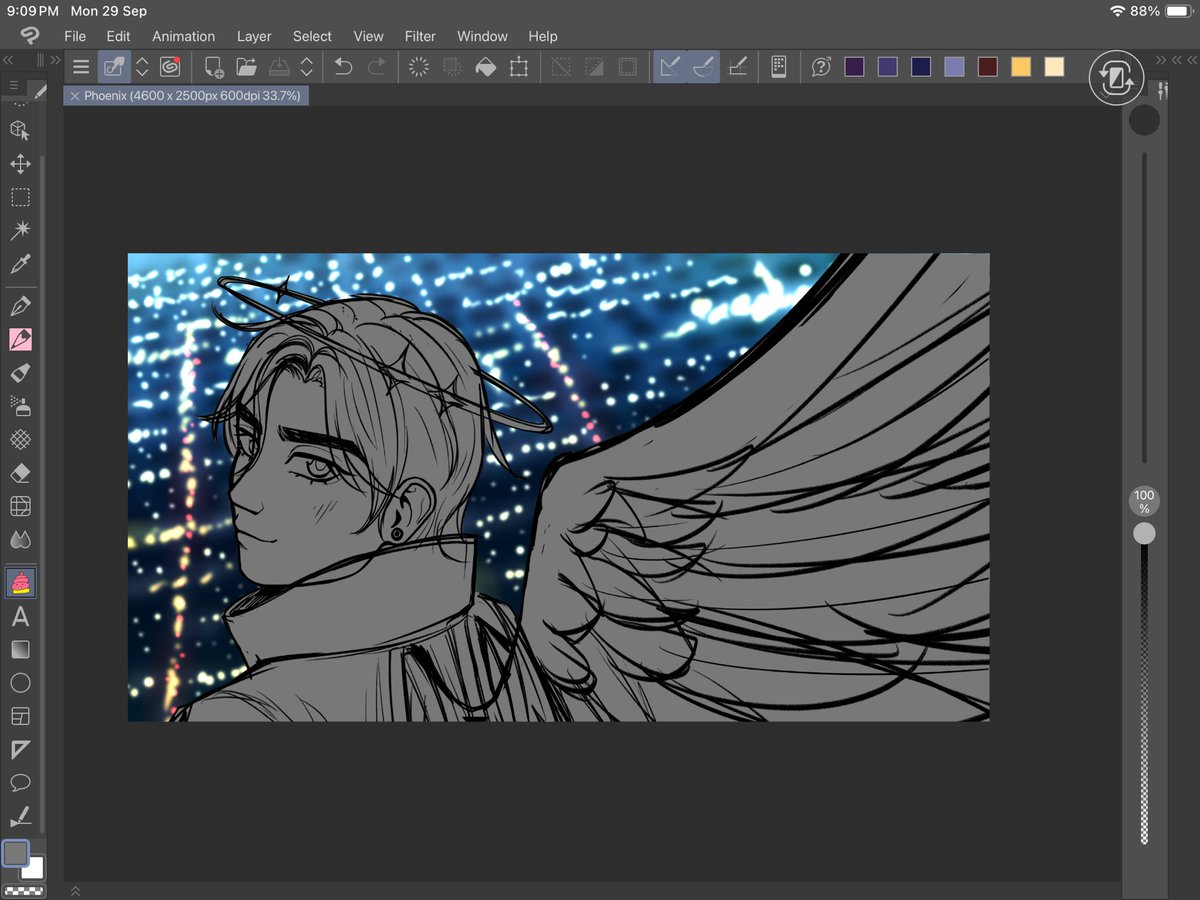Select white sub drawing color chip
This screenshot has width=1200, height=900.
(x=33, y=868)
